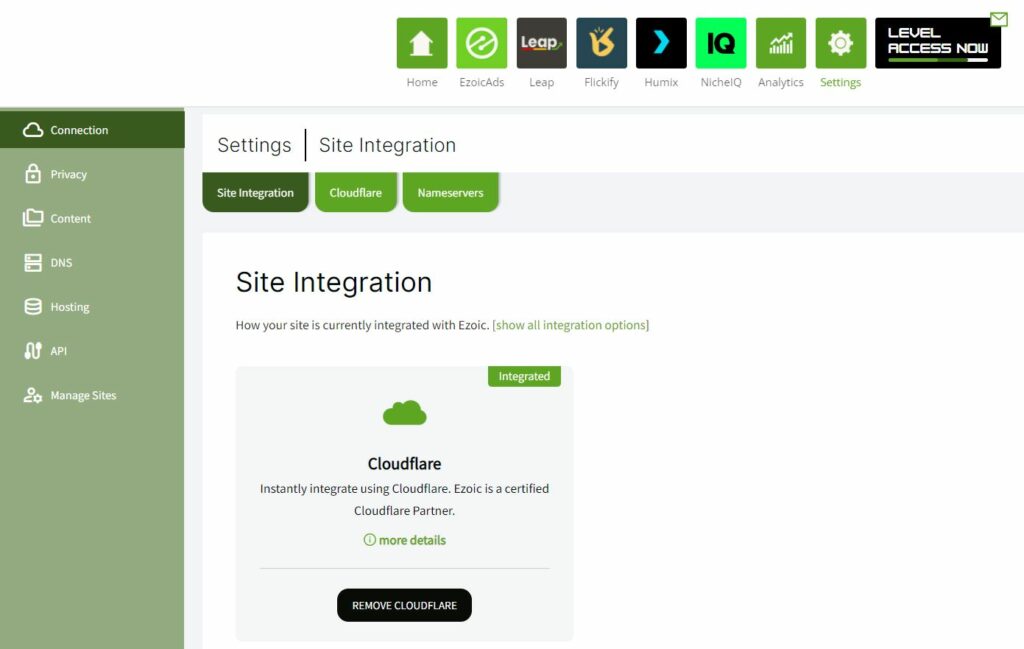Click the Integrated status badge
Viewport: 1024px width, 649px height.
point(524,376)
